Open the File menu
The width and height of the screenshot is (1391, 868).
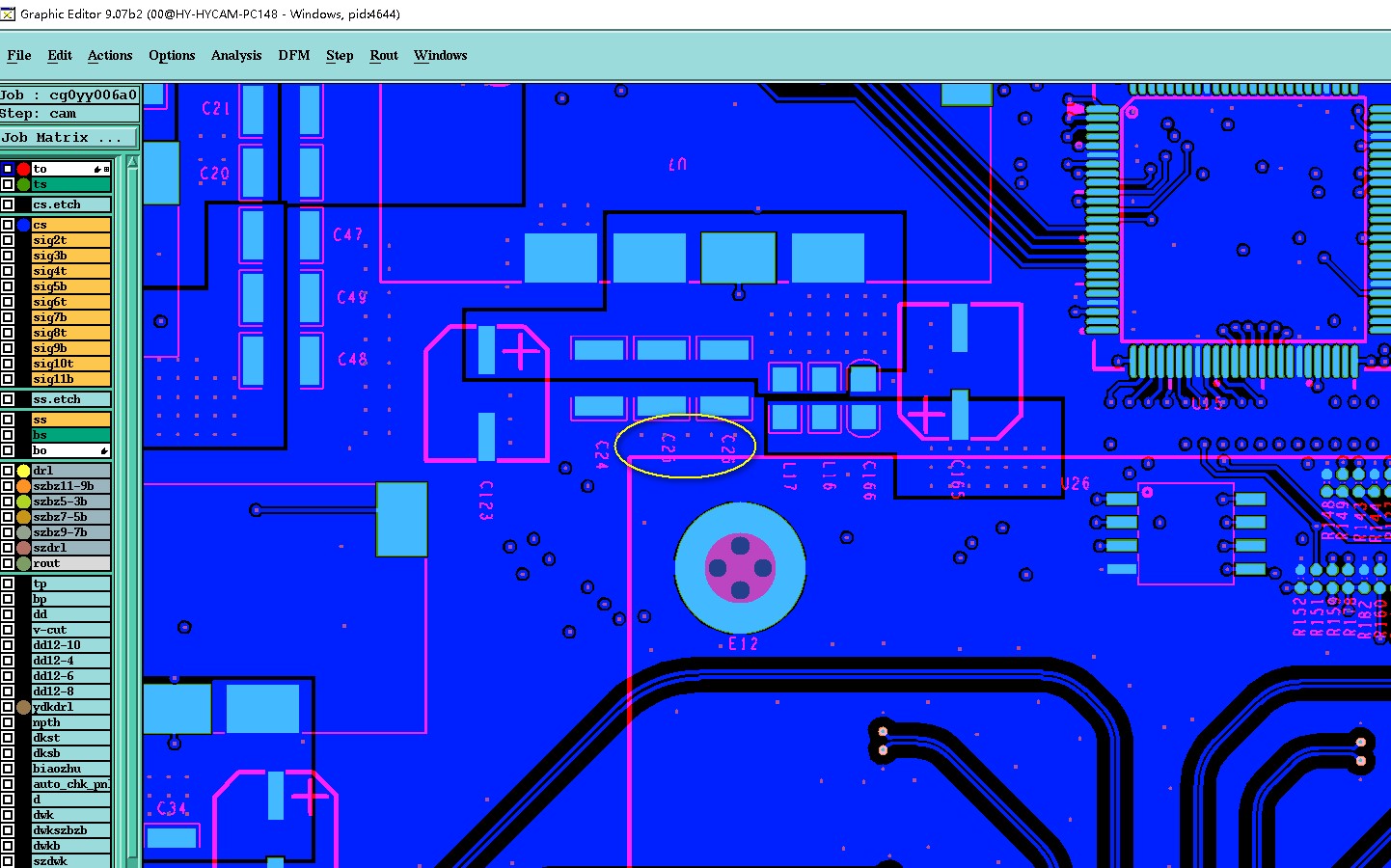coord(18,55)
